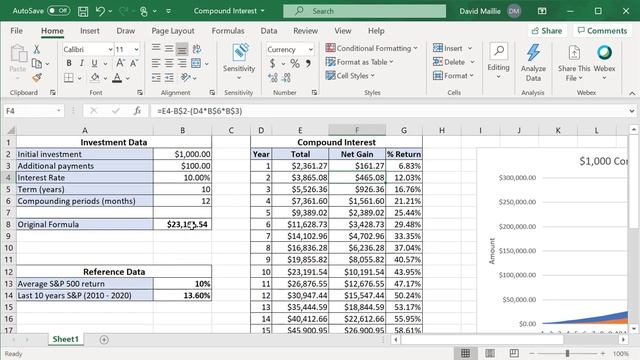Expand the formula bar chevron
Screen dimensions: 640x360
coord(631,111)
